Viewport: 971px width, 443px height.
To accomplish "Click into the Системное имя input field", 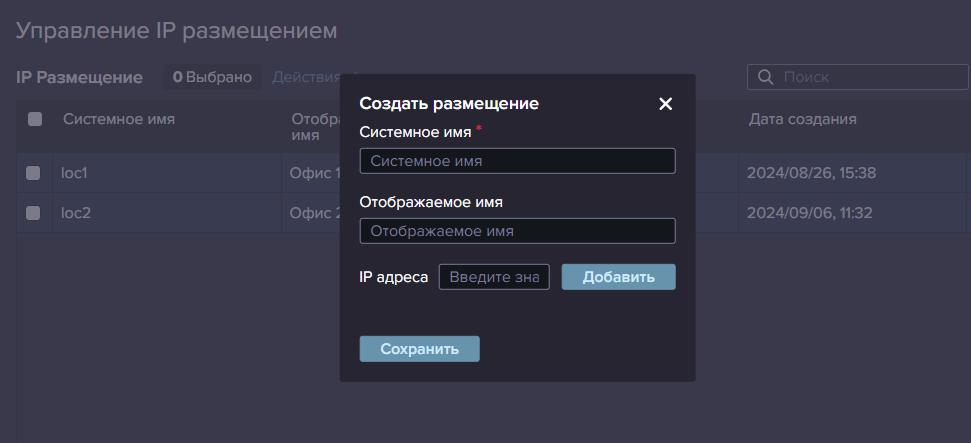I will [x=517, y=161].
